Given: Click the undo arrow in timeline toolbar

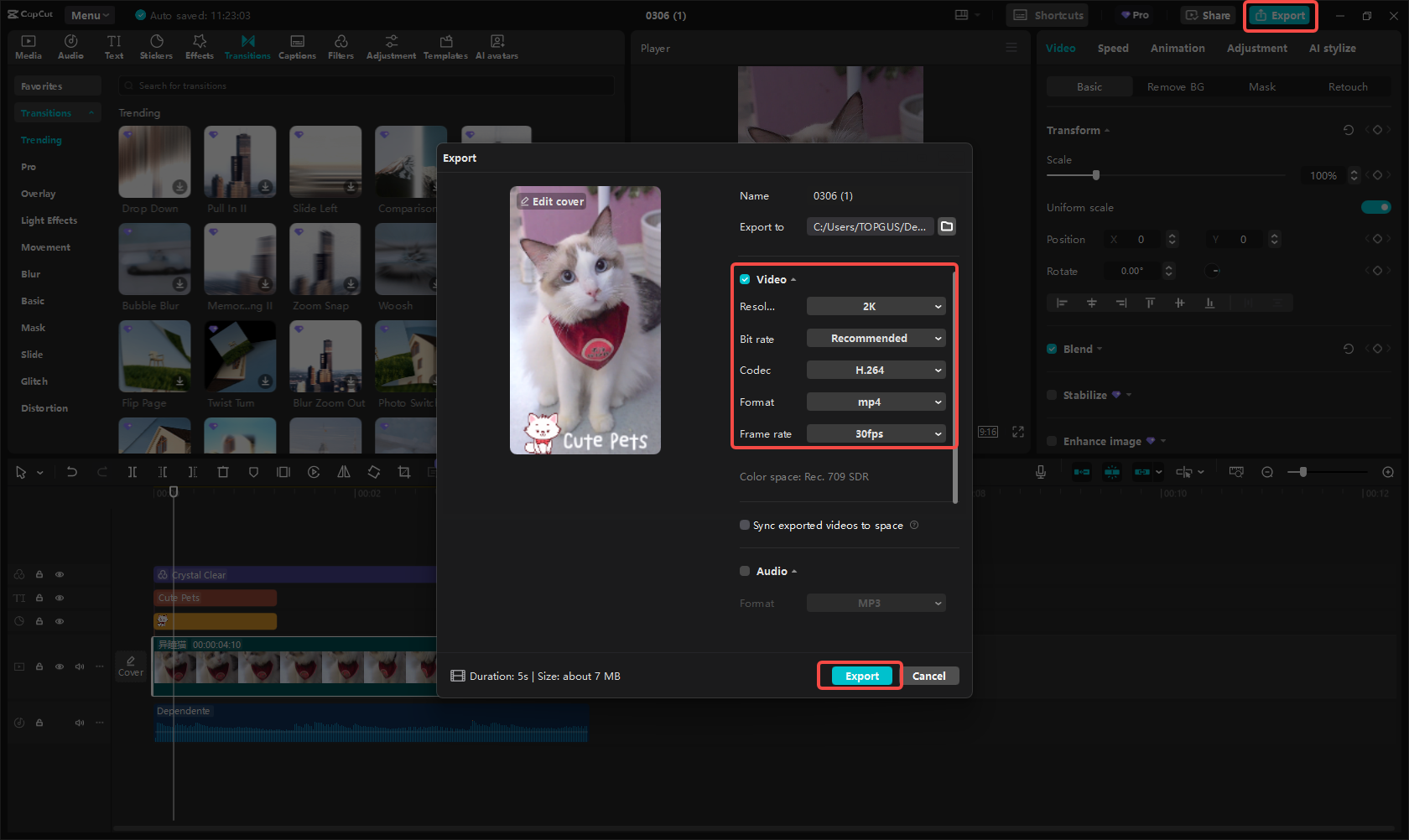Looking at the screenshot, I should tap(72, 472).
